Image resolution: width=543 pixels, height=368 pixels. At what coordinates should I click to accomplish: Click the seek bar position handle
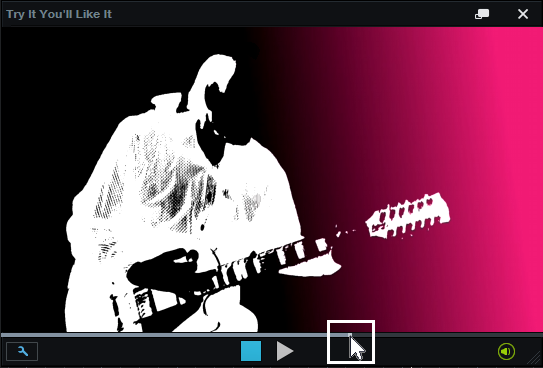[x=350, y=335]
